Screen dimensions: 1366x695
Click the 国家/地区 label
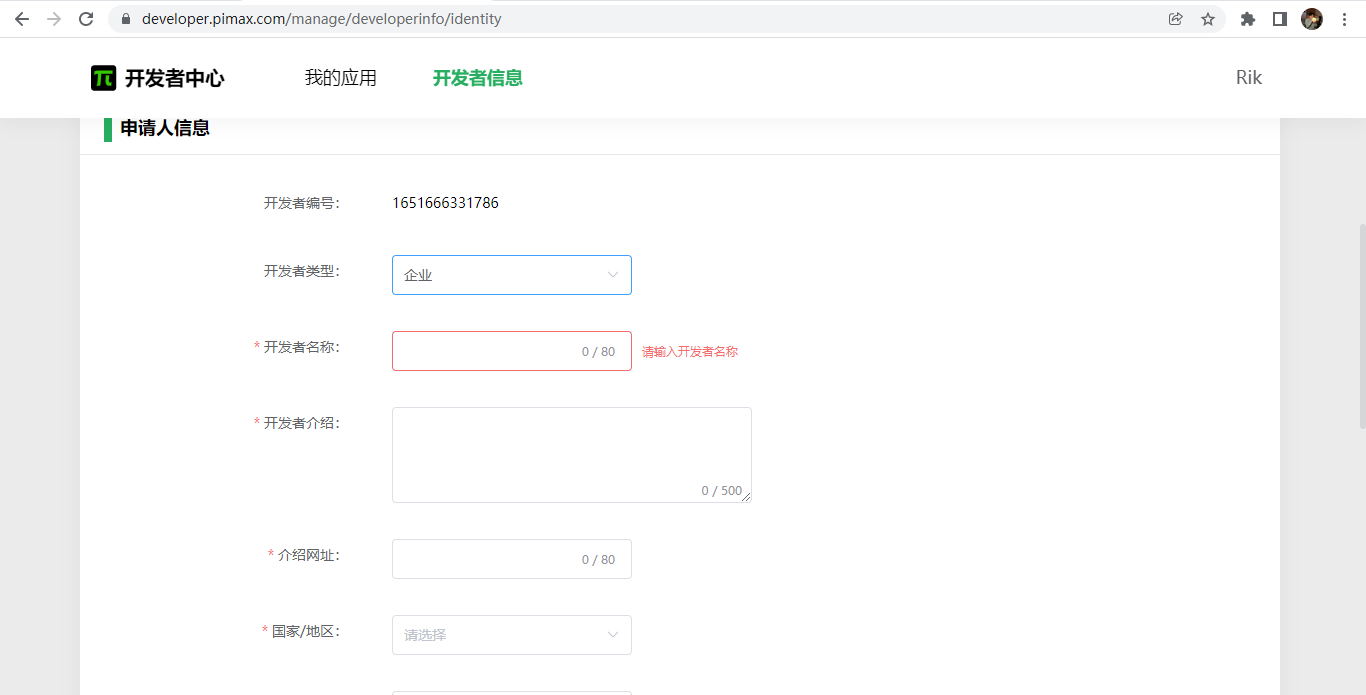(306, 631)
